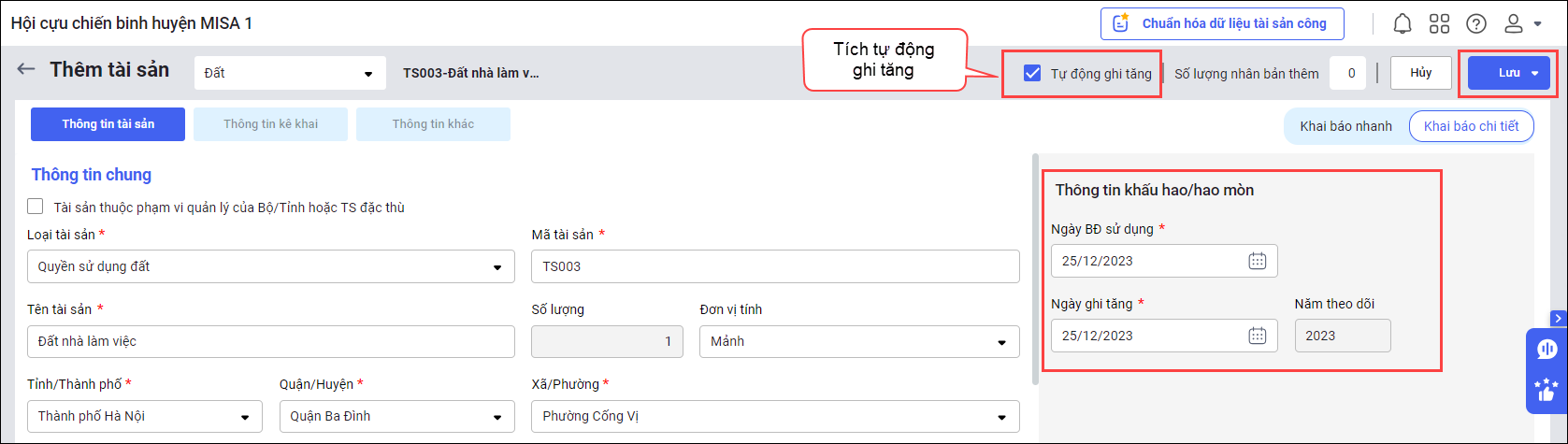Click the rating thumbs-up floating icon
The image size is (1568, 444).
click(1546, 389)
